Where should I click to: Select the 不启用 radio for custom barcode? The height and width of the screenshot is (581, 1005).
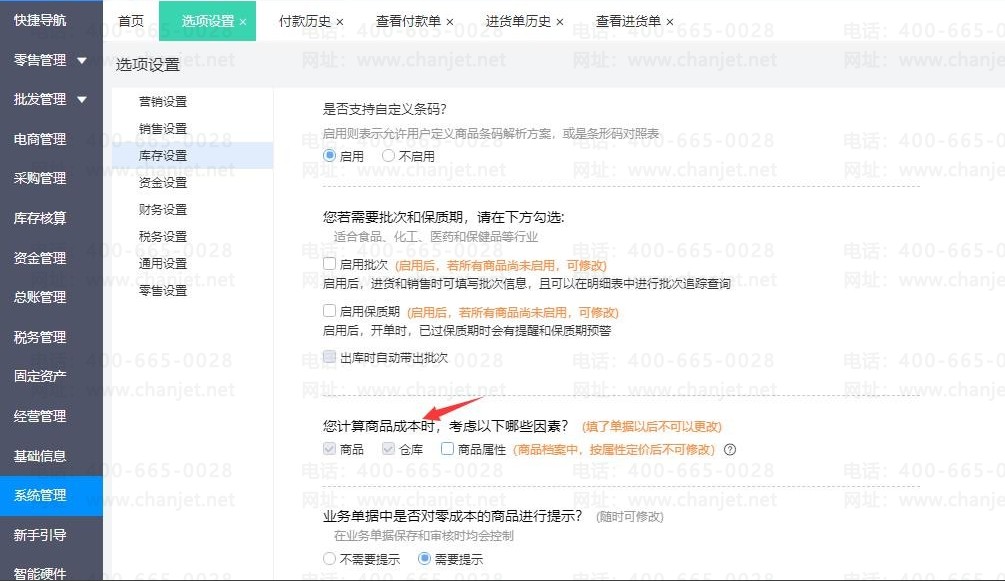pyautogui.click(x=388, y=155)
